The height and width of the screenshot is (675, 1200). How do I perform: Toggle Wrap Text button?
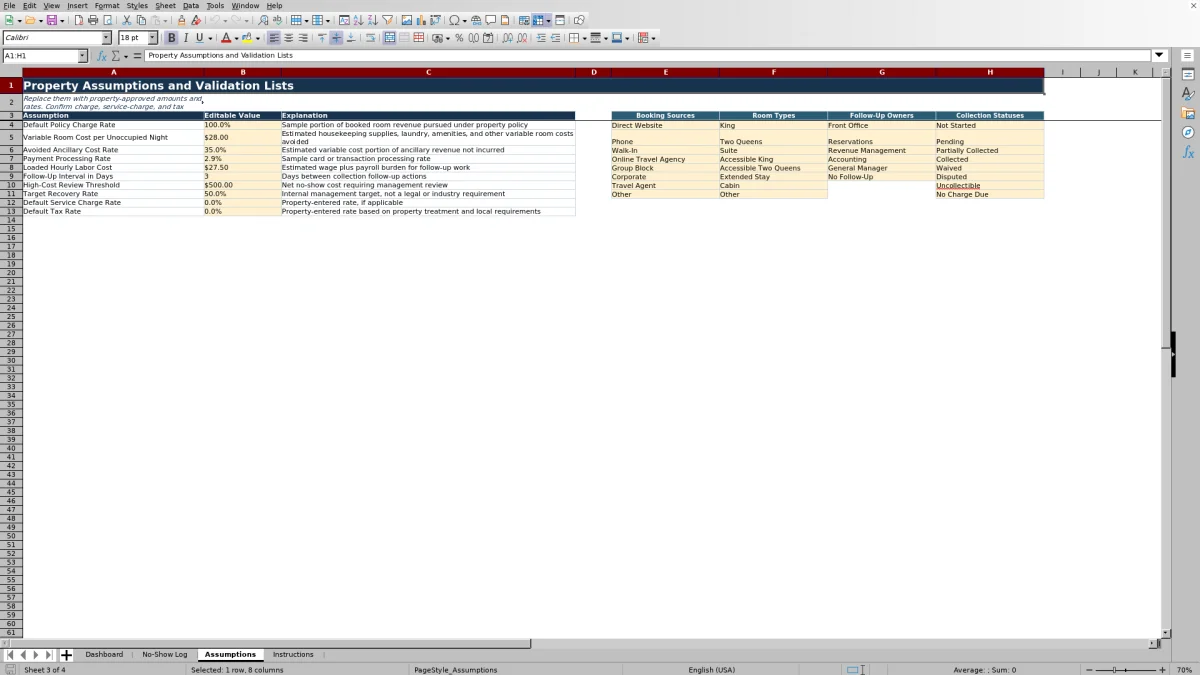(370, 38)
